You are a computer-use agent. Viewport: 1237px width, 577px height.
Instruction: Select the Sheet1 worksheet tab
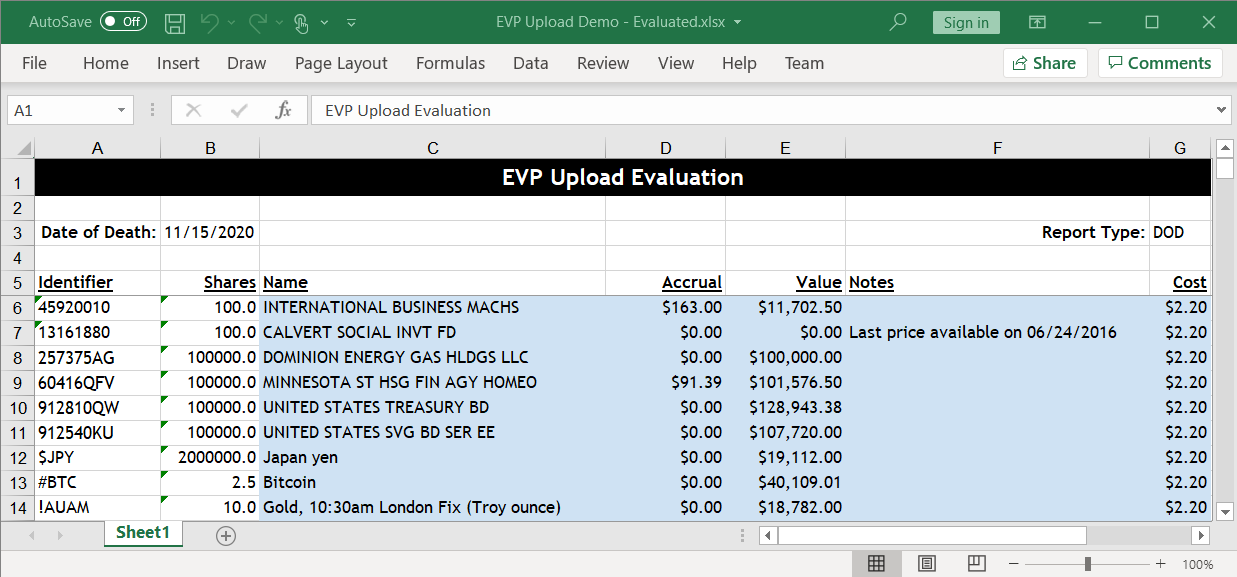click(143, 533)
